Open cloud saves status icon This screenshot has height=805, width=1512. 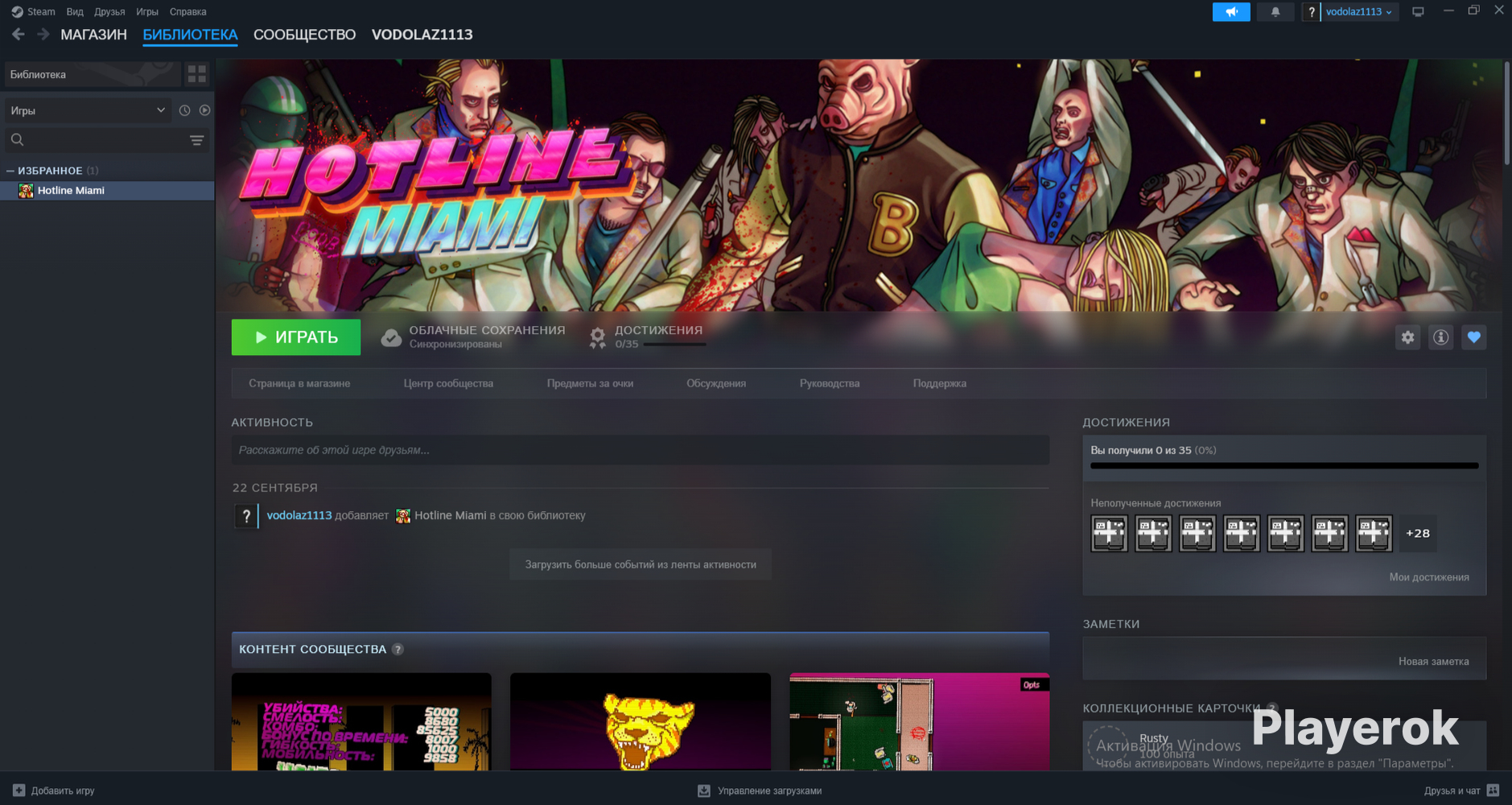tap(391, 337)
